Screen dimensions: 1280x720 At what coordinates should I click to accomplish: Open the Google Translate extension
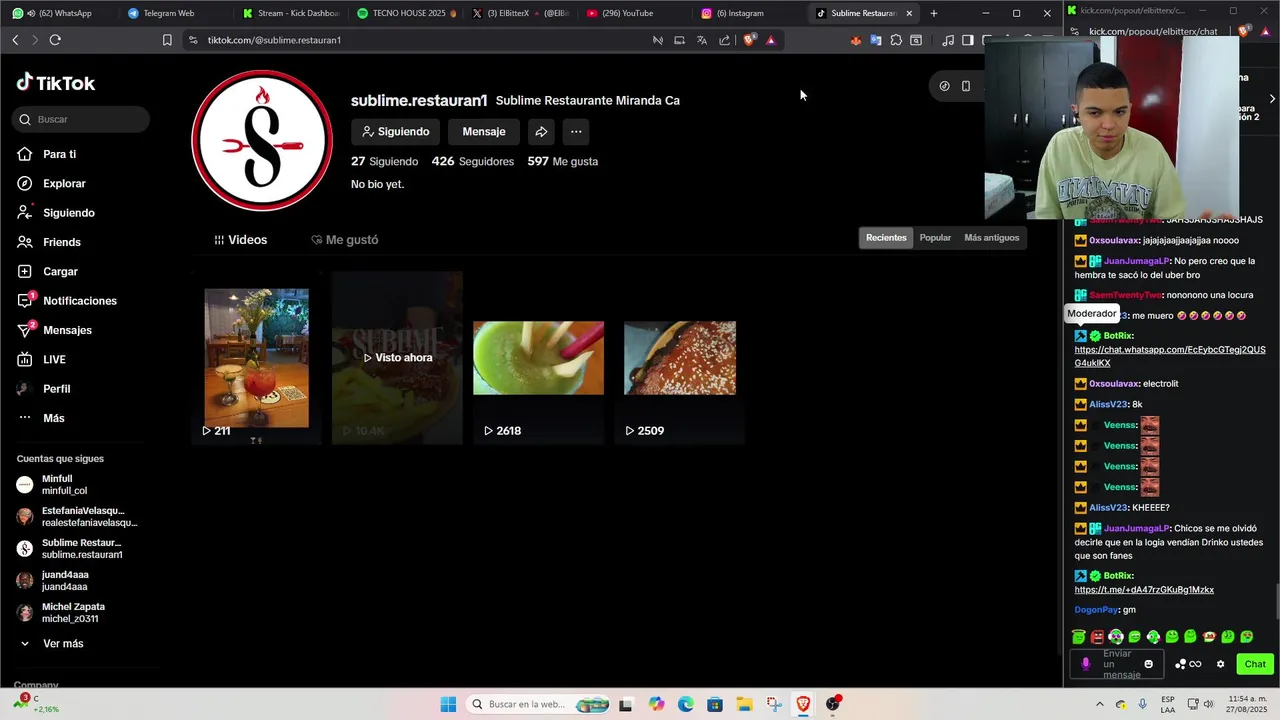coord(876,40)
